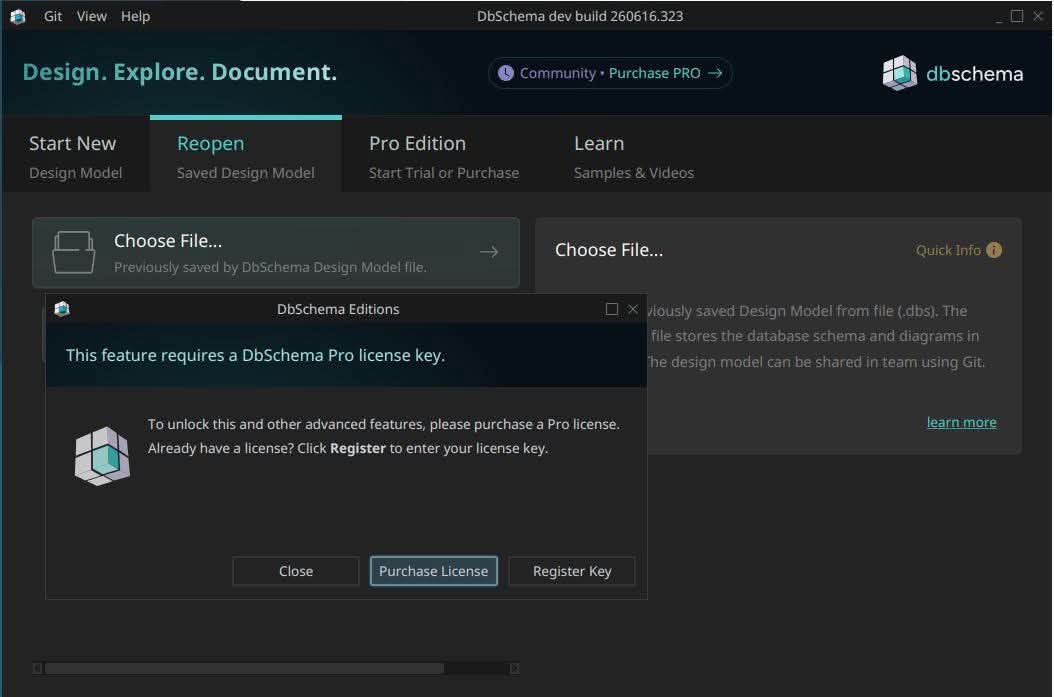1054x697 pixels.
Task: Maximize the main DbSchema window
Action: click(x=1017, y=16)
